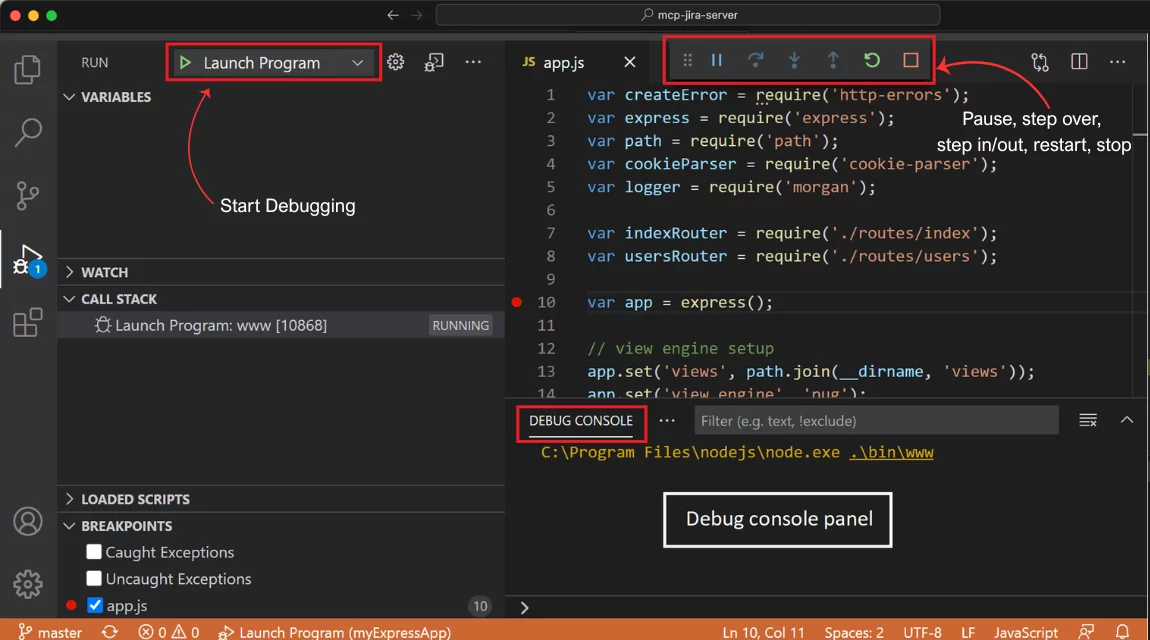
Task: Click the Step Over debug icon
Action: (x=756, y=61)
